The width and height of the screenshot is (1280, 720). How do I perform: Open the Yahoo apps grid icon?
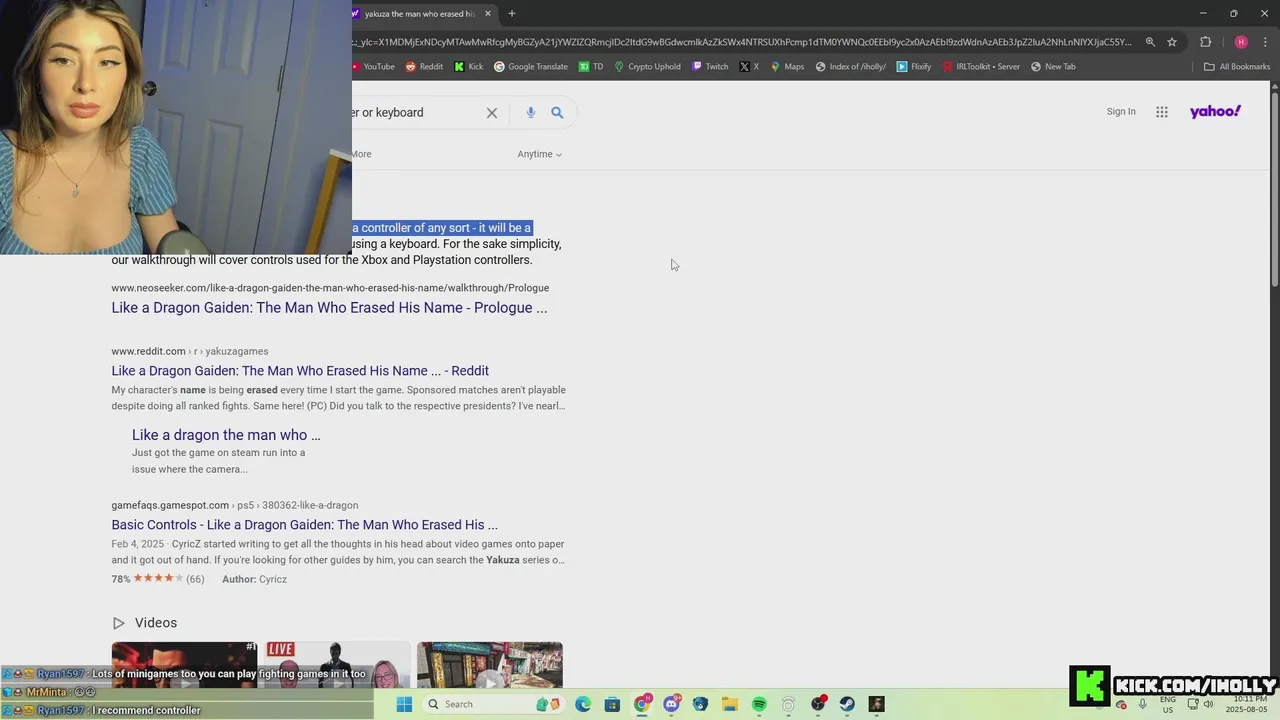tap(1162, 112)
